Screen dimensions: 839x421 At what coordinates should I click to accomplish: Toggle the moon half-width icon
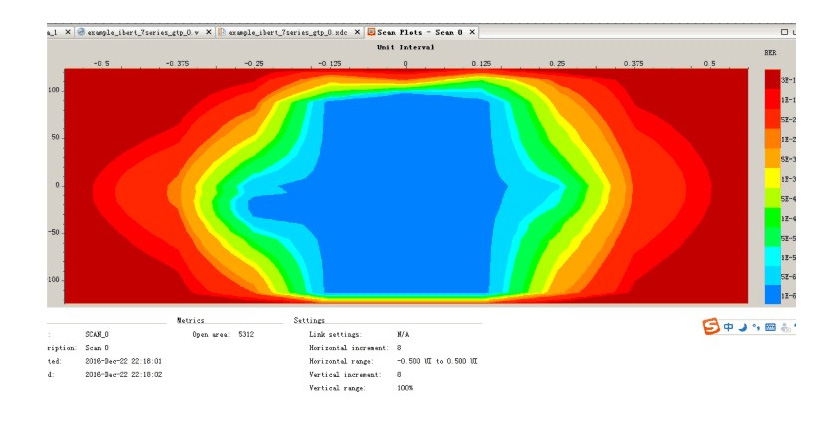point(743,326)
